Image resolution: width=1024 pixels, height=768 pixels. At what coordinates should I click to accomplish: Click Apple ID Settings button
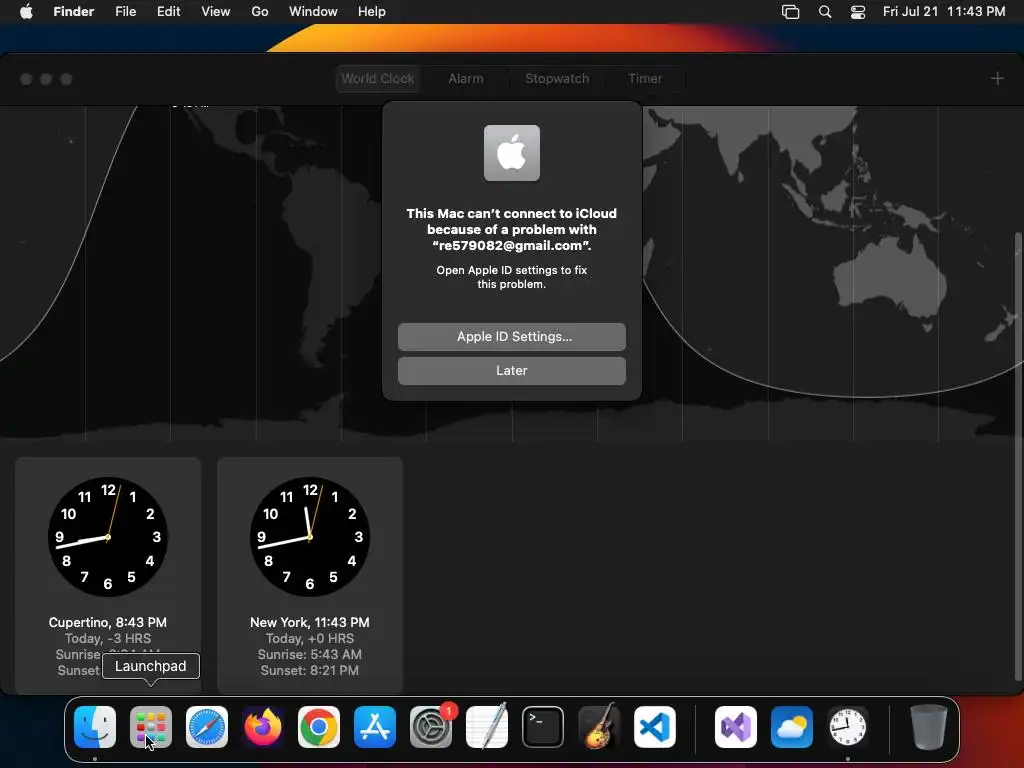click(512, 336)
